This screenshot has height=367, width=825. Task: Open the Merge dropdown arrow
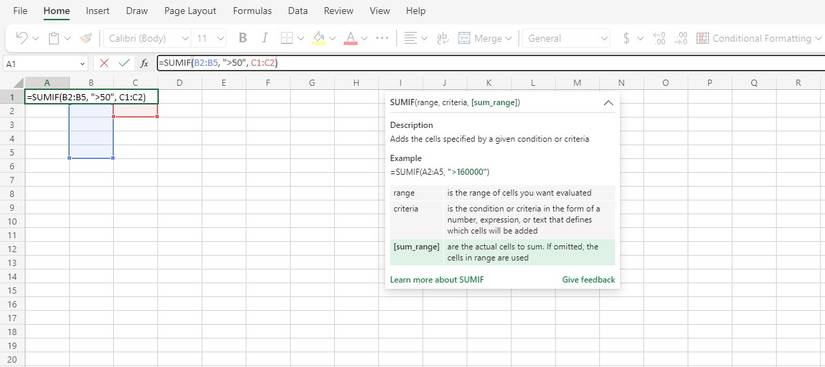click(x=508, y=38)
